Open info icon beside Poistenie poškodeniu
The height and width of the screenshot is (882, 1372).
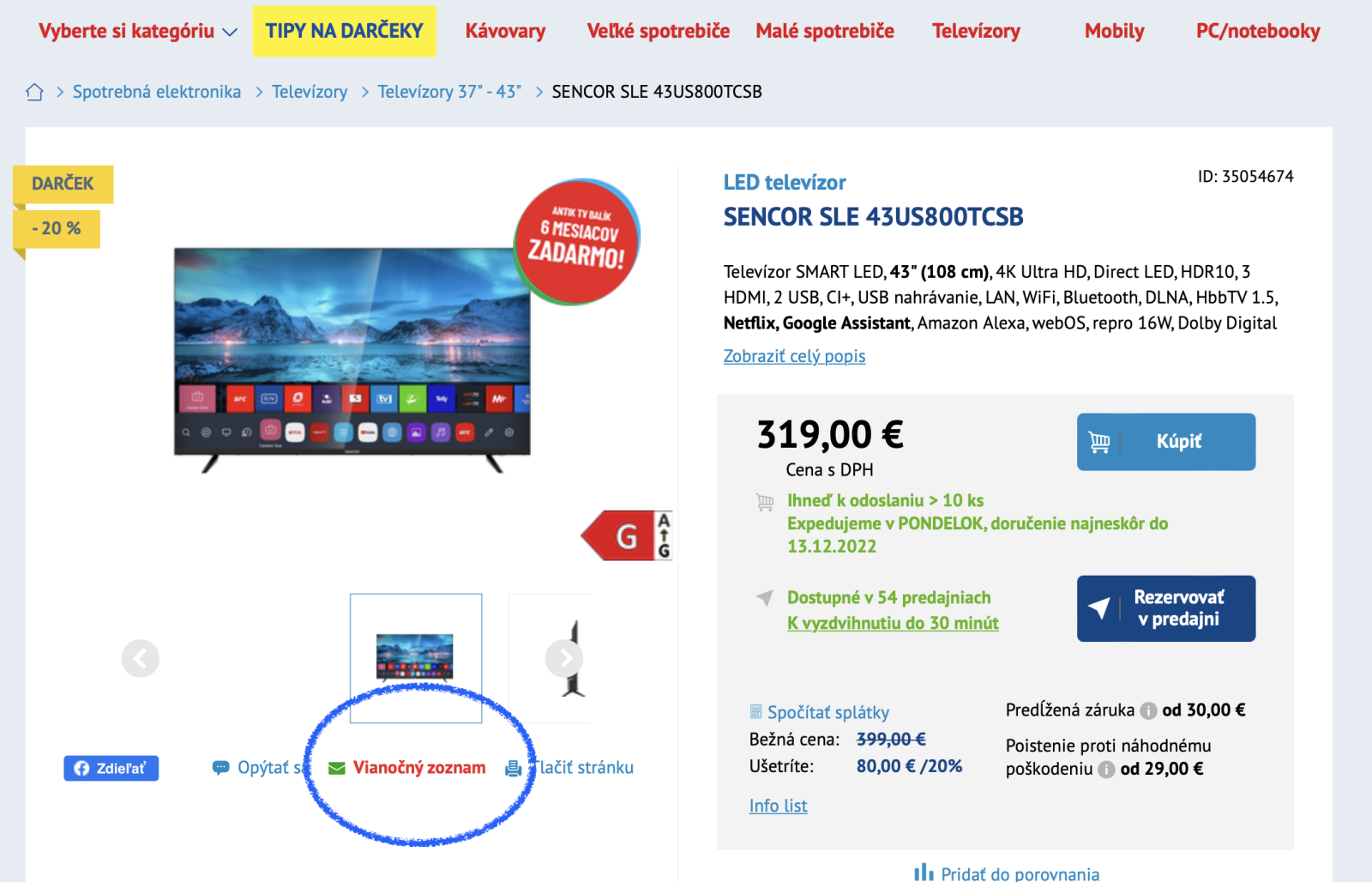1106,770
